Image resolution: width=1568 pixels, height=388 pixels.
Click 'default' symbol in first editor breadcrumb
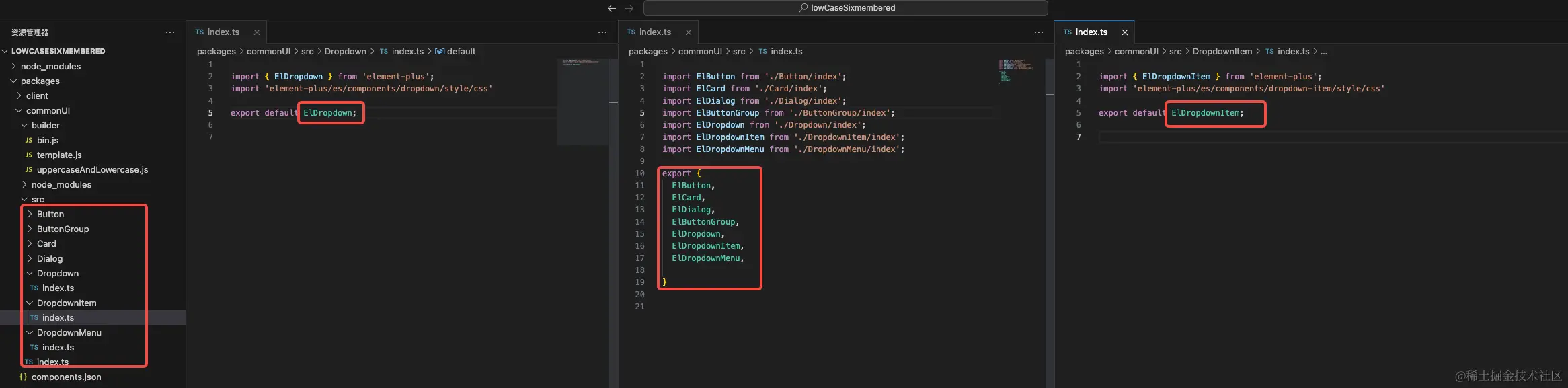tap(455, 51)
